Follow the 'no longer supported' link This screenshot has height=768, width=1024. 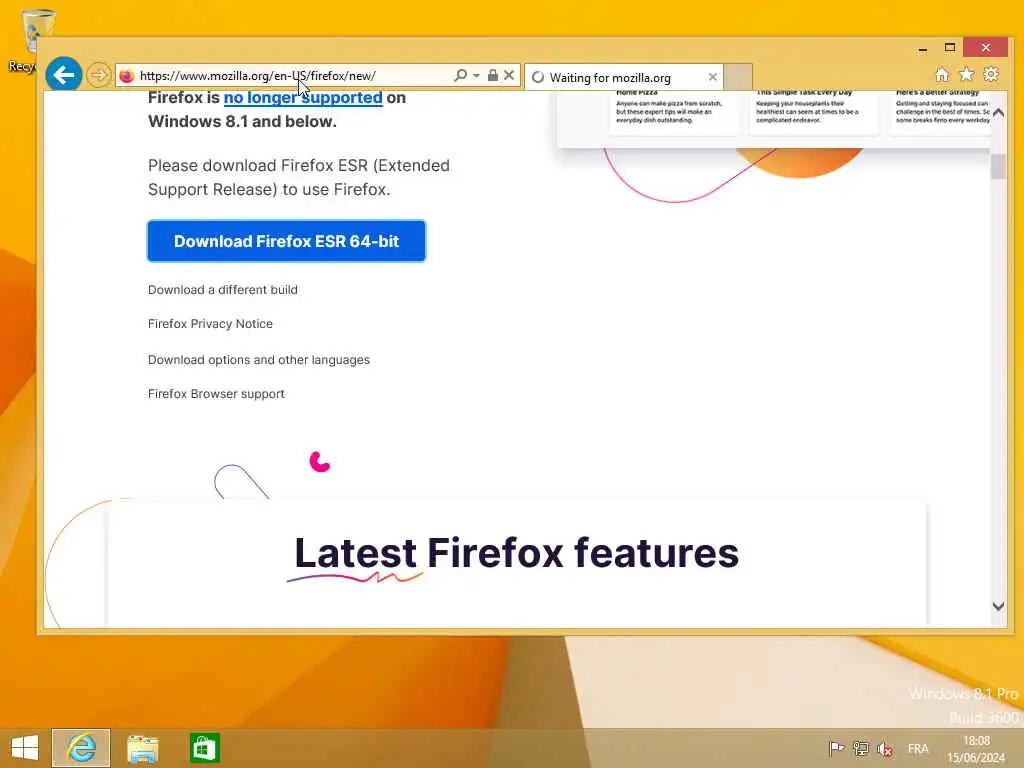coord(303,97)
